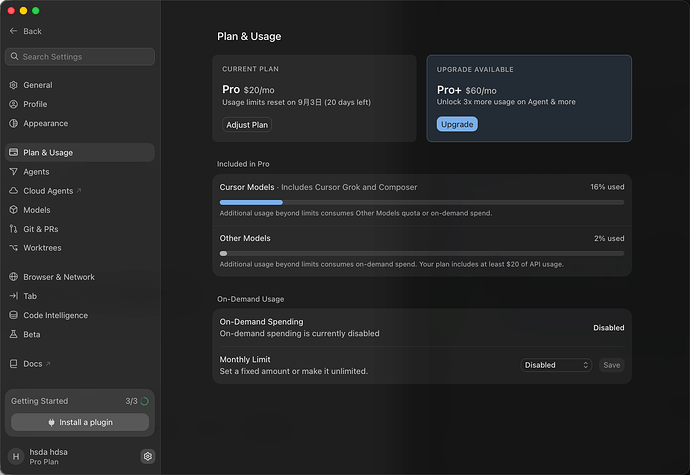Screen dimensions: 690x475
Task: Click the Back arrow icon
Action: (13, 31)
